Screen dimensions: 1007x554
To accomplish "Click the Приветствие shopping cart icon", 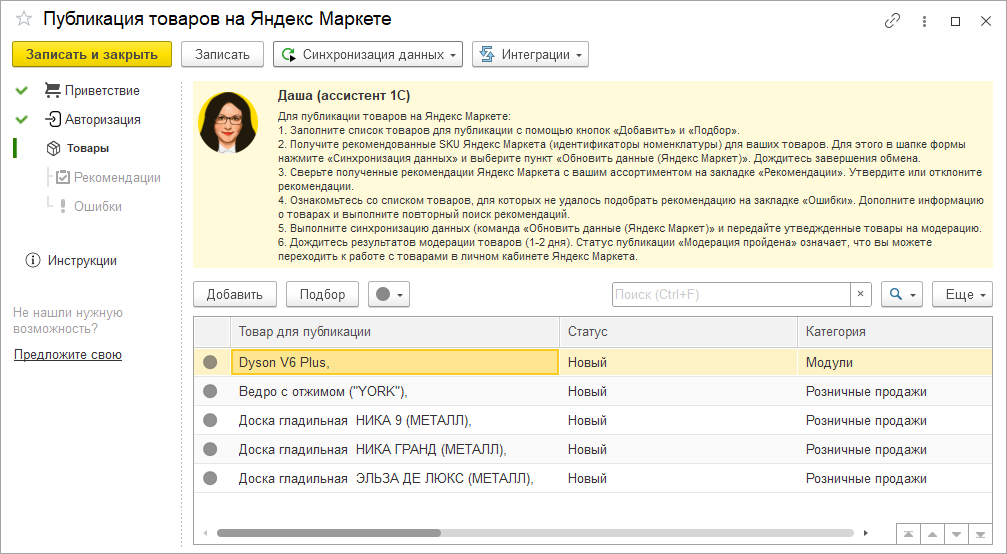I will pos(52,90).
